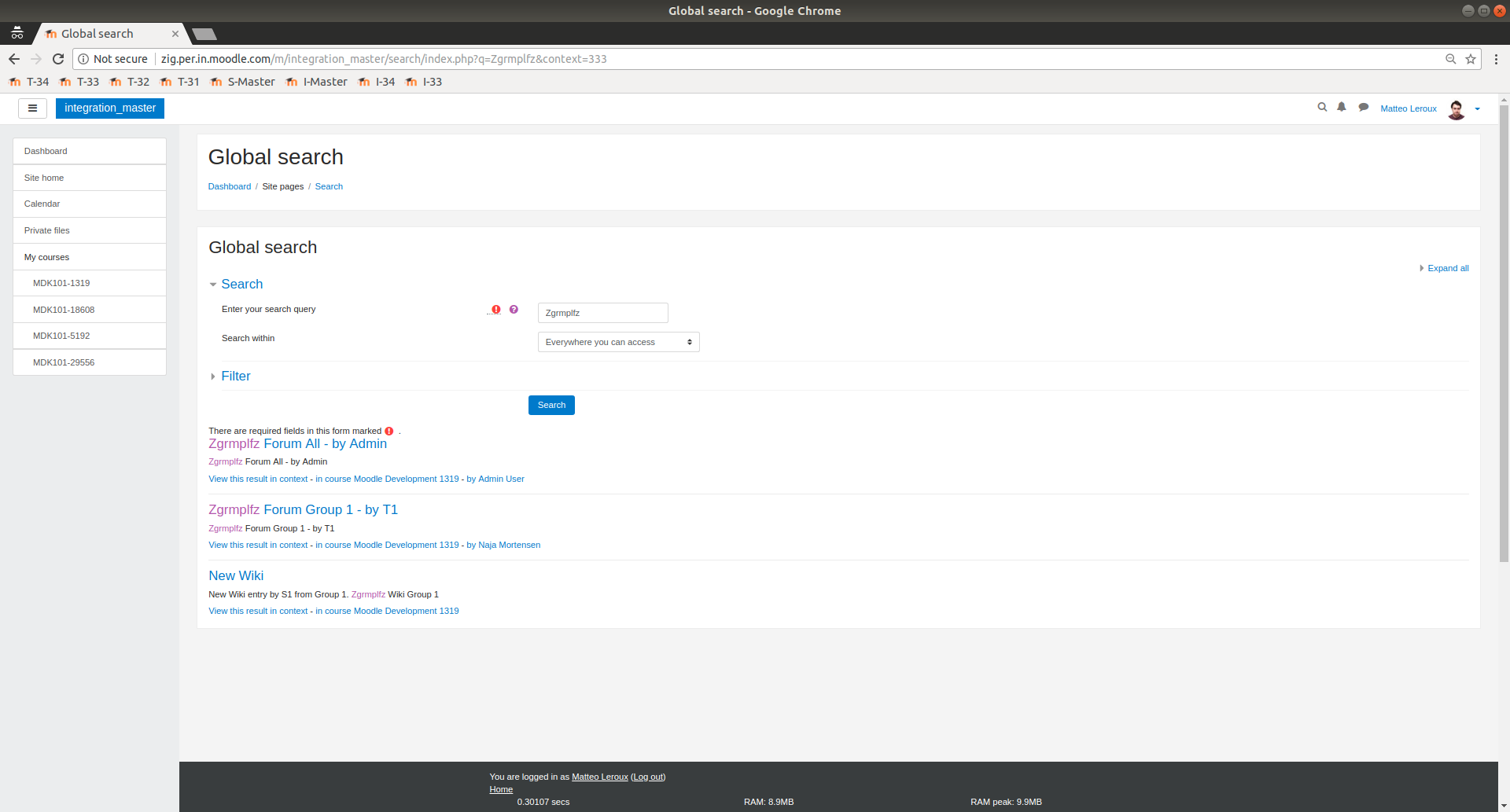View New Wiki result in context
The image size is (1510, 812).
[x=258, y=612]
